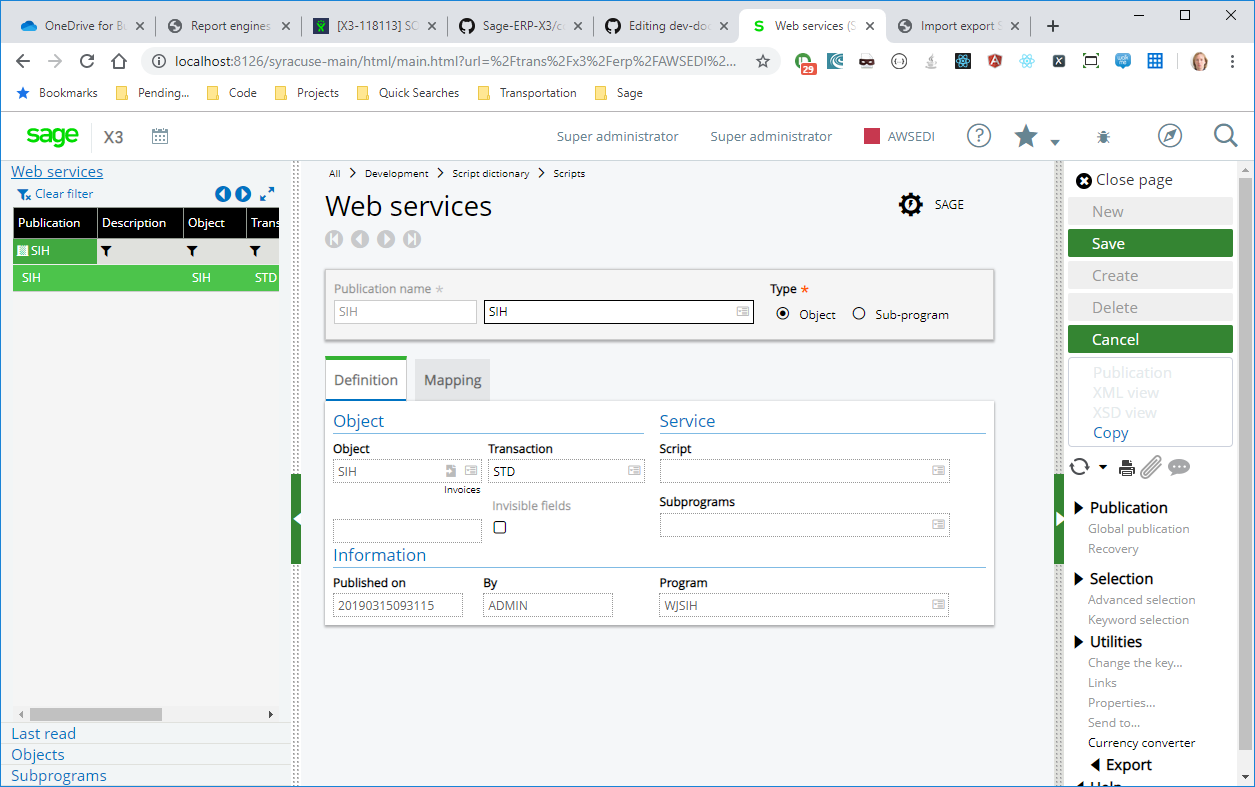Click the calendar icon in Sage header
This screenshot has height=787, width=1255.
click(160, 136)
